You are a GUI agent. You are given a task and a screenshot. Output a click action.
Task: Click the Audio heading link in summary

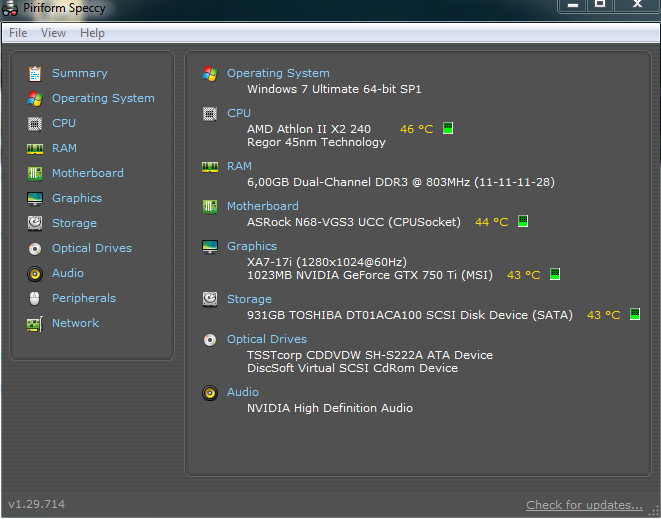(243, 393)
